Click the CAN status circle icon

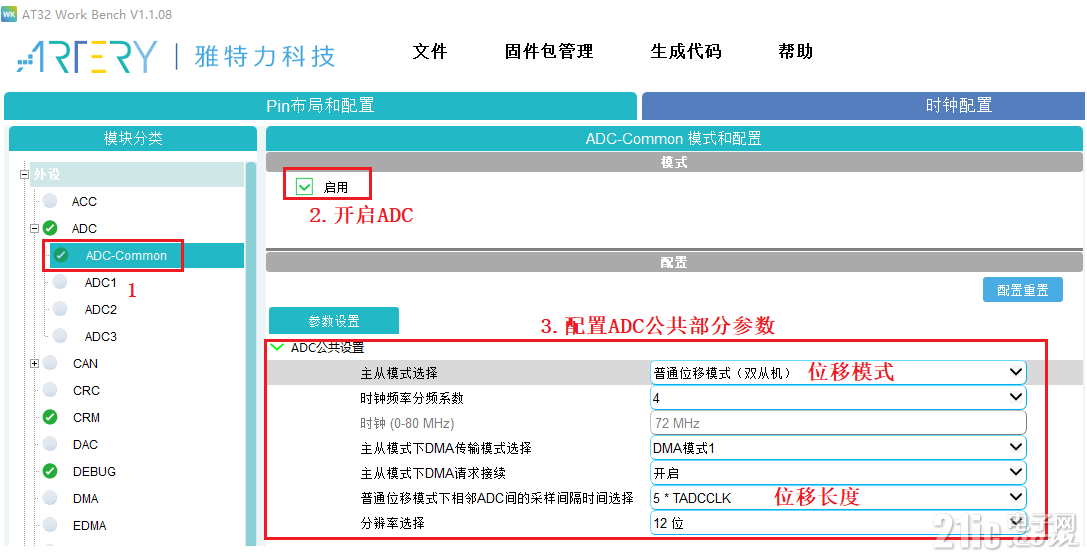[50, 363]
